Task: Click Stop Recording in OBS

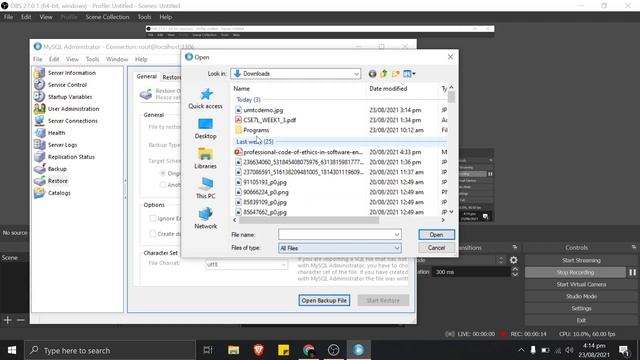Action: 575,272
